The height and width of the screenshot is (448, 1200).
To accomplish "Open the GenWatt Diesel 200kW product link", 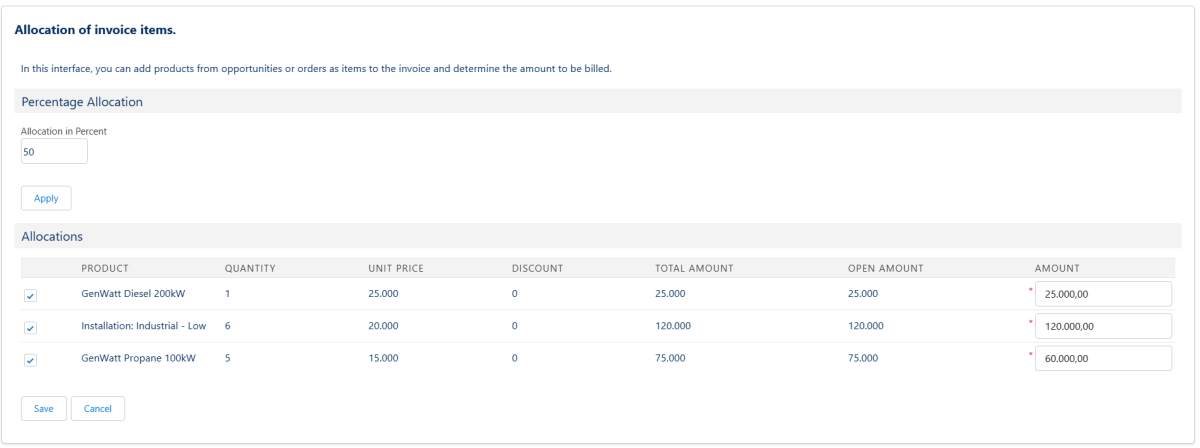I will pos(133,294).
